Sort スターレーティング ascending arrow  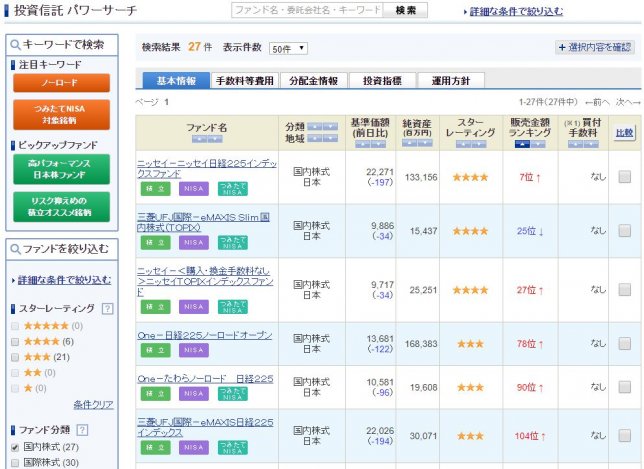463,144
